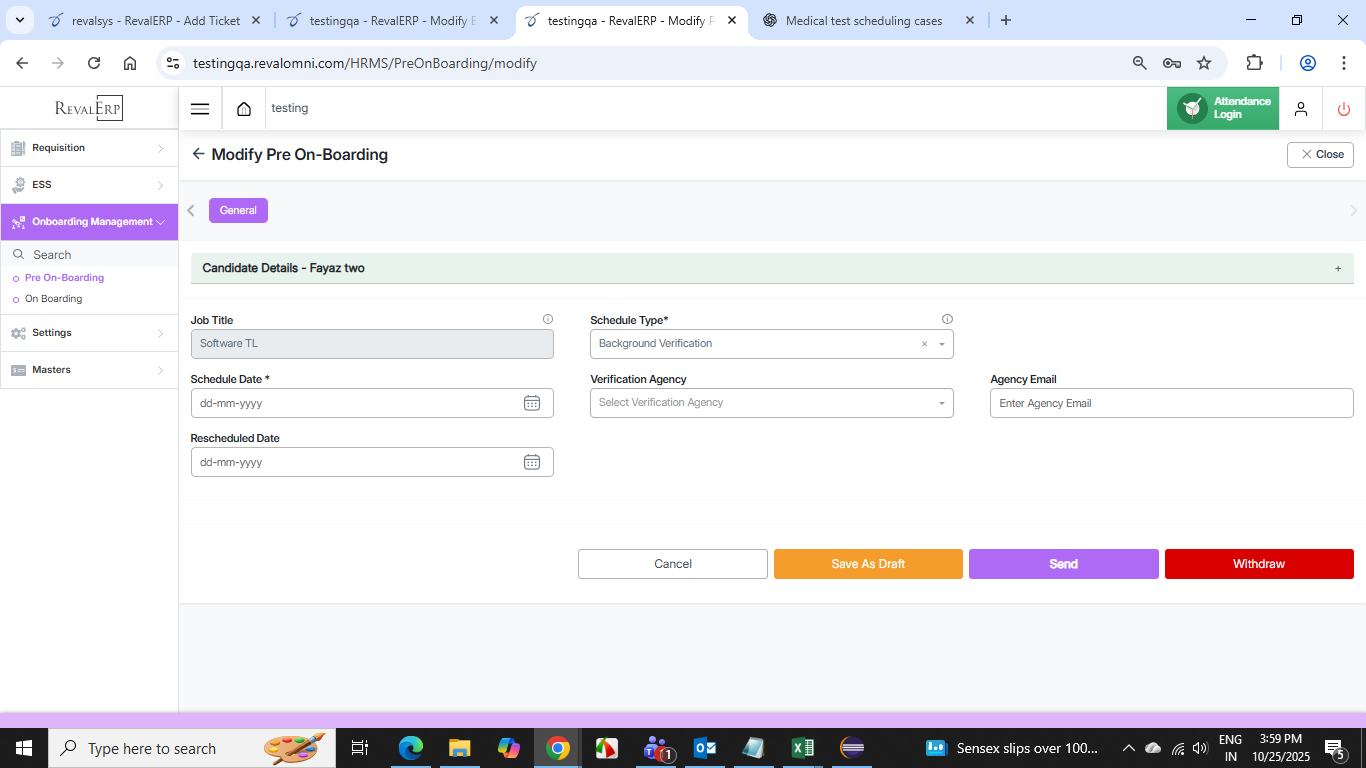Image resolution: width=1366 pixels, height=768 pixels.
Task: Open the user profile icon
Action: (1301, 109)
